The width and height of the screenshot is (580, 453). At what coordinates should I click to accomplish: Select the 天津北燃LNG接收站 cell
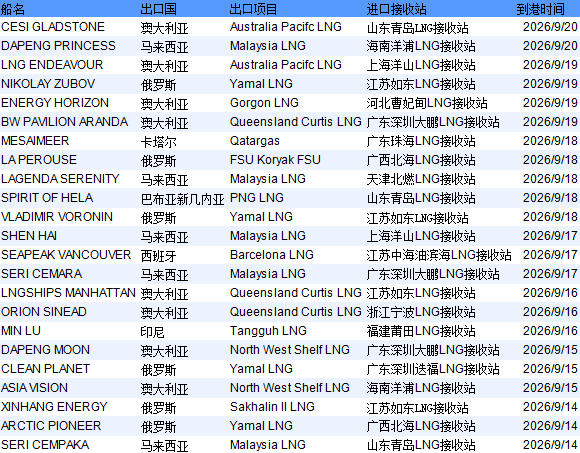coord(421,179)
